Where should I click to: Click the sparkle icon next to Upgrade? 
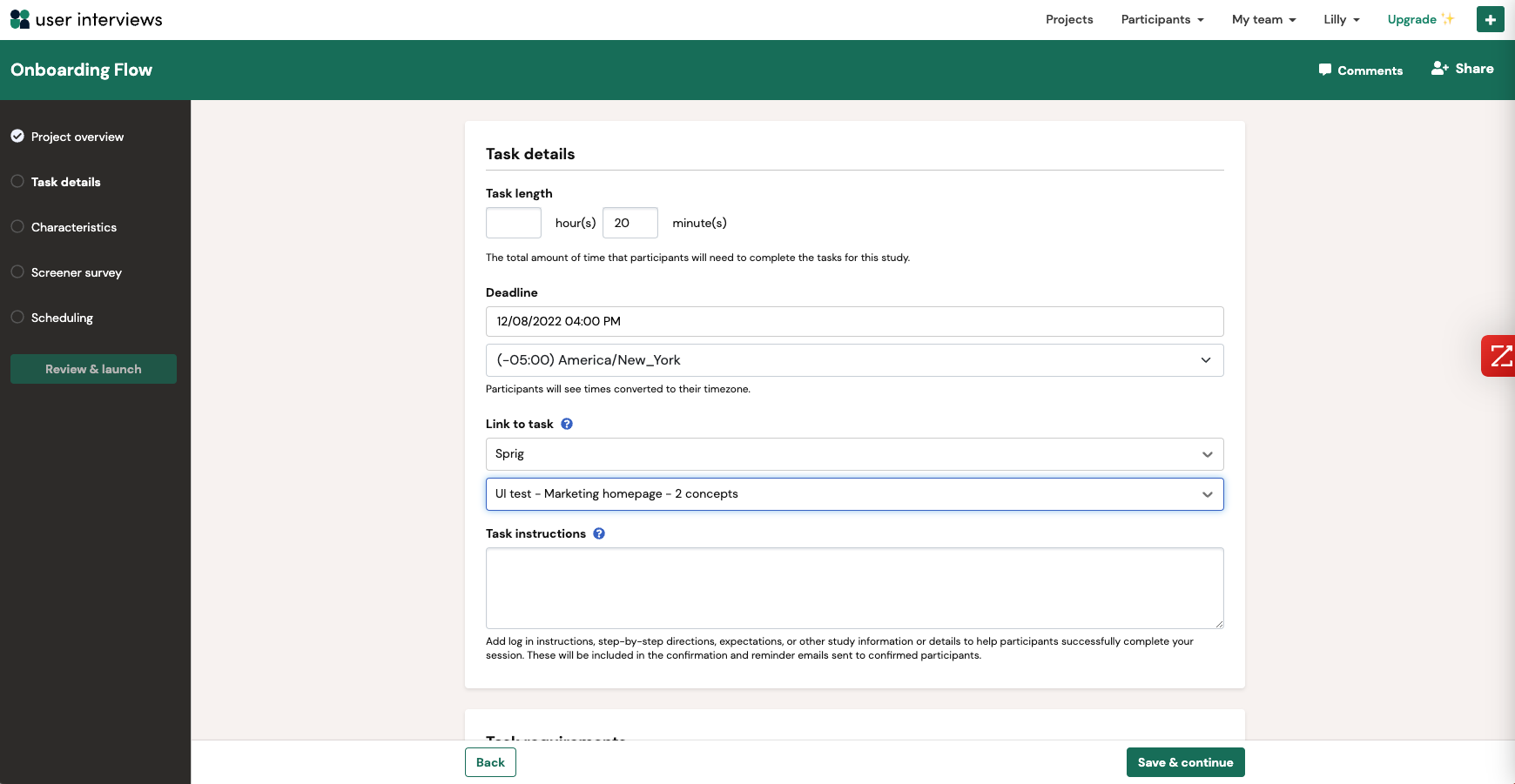1448,18
